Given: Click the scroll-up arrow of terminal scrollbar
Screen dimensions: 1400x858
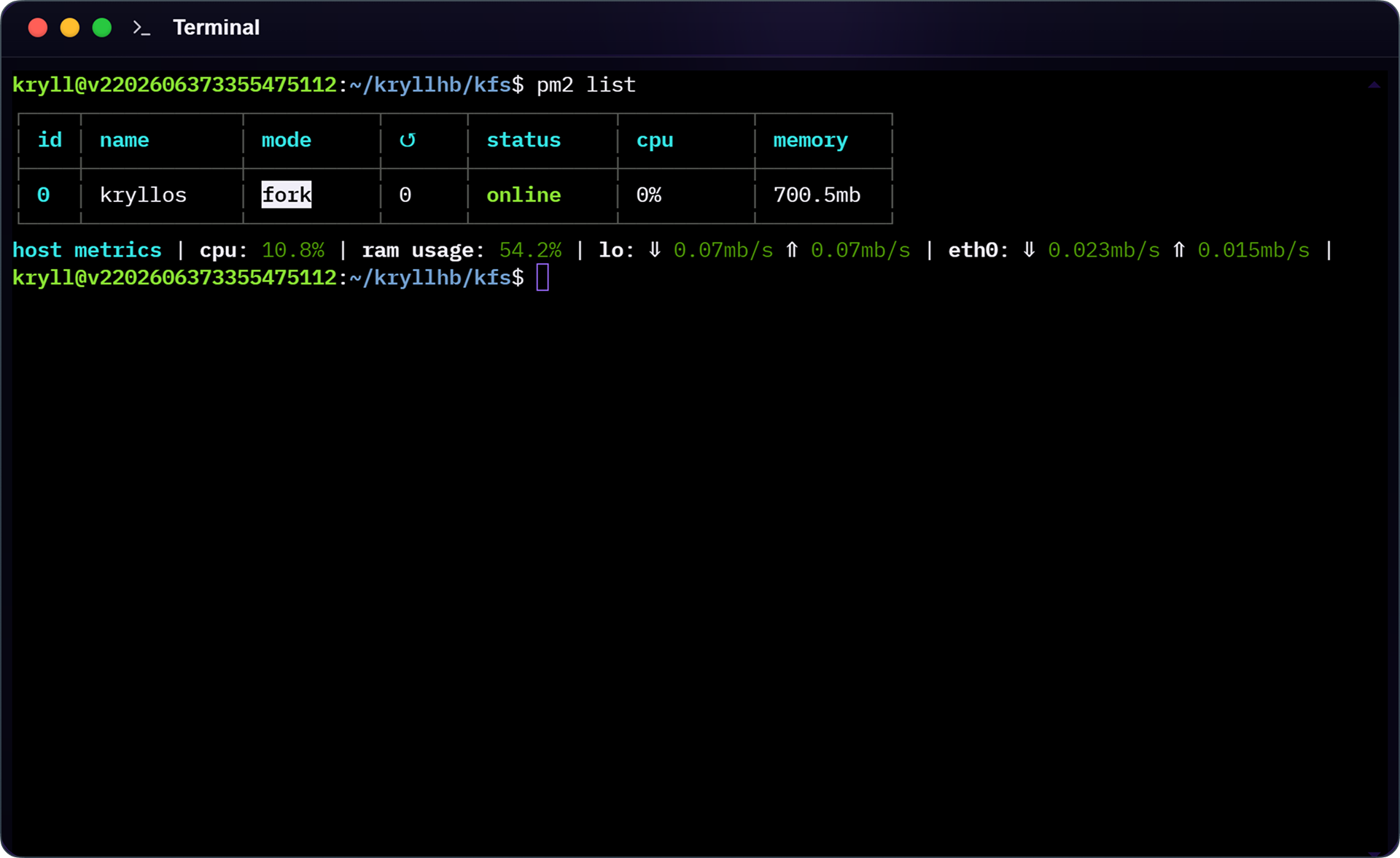Looking at the screenshot, I should tap(1374, 85).
